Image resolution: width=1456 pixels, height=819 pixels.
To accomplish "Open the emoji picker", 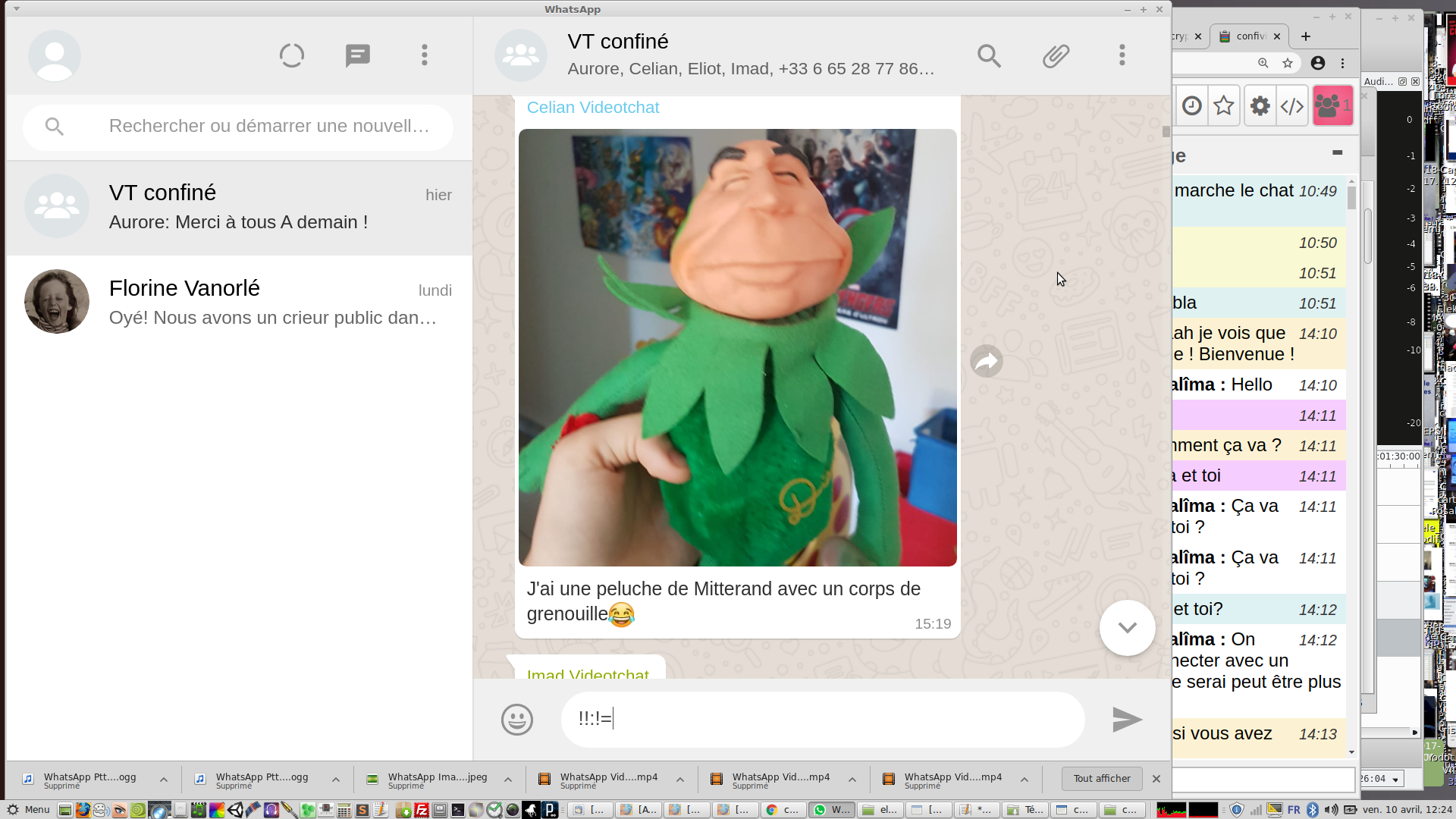I will coord(516,719).
